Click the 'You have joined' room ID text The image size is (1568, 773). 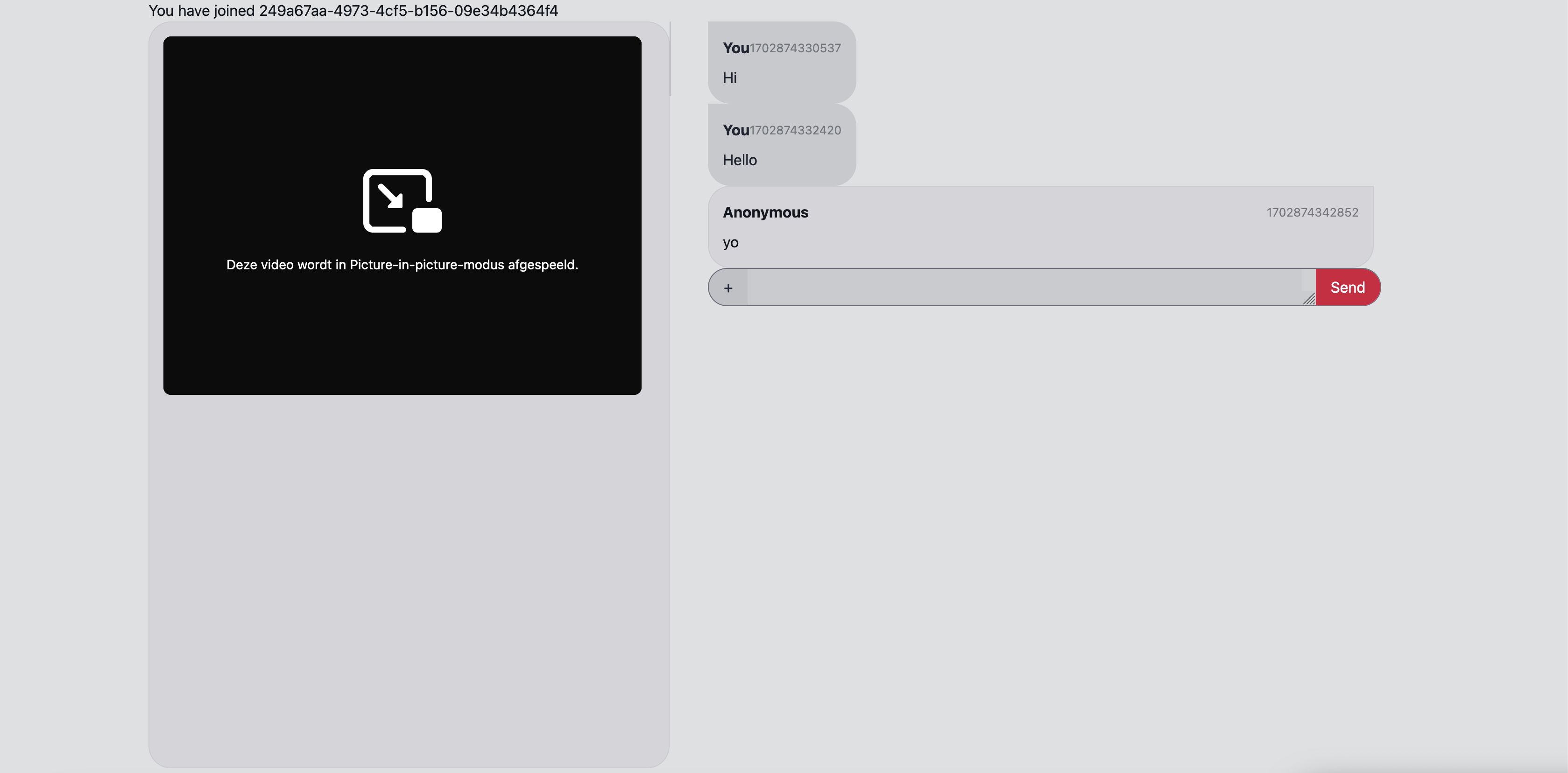tap(353, 11)
